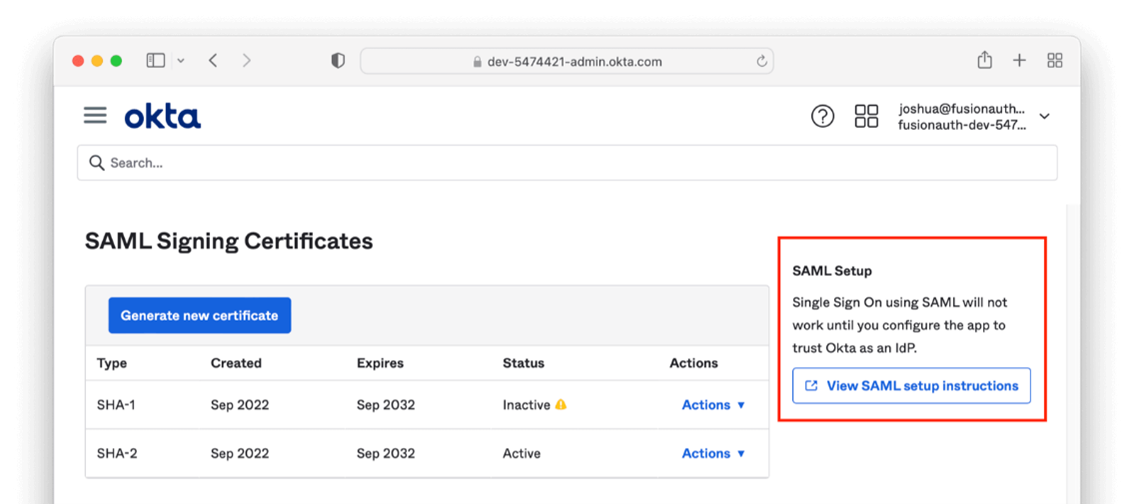Reload the page using the refresh icon
Image resolution: width=1134 pixels, height=504 pixels.
761,61
